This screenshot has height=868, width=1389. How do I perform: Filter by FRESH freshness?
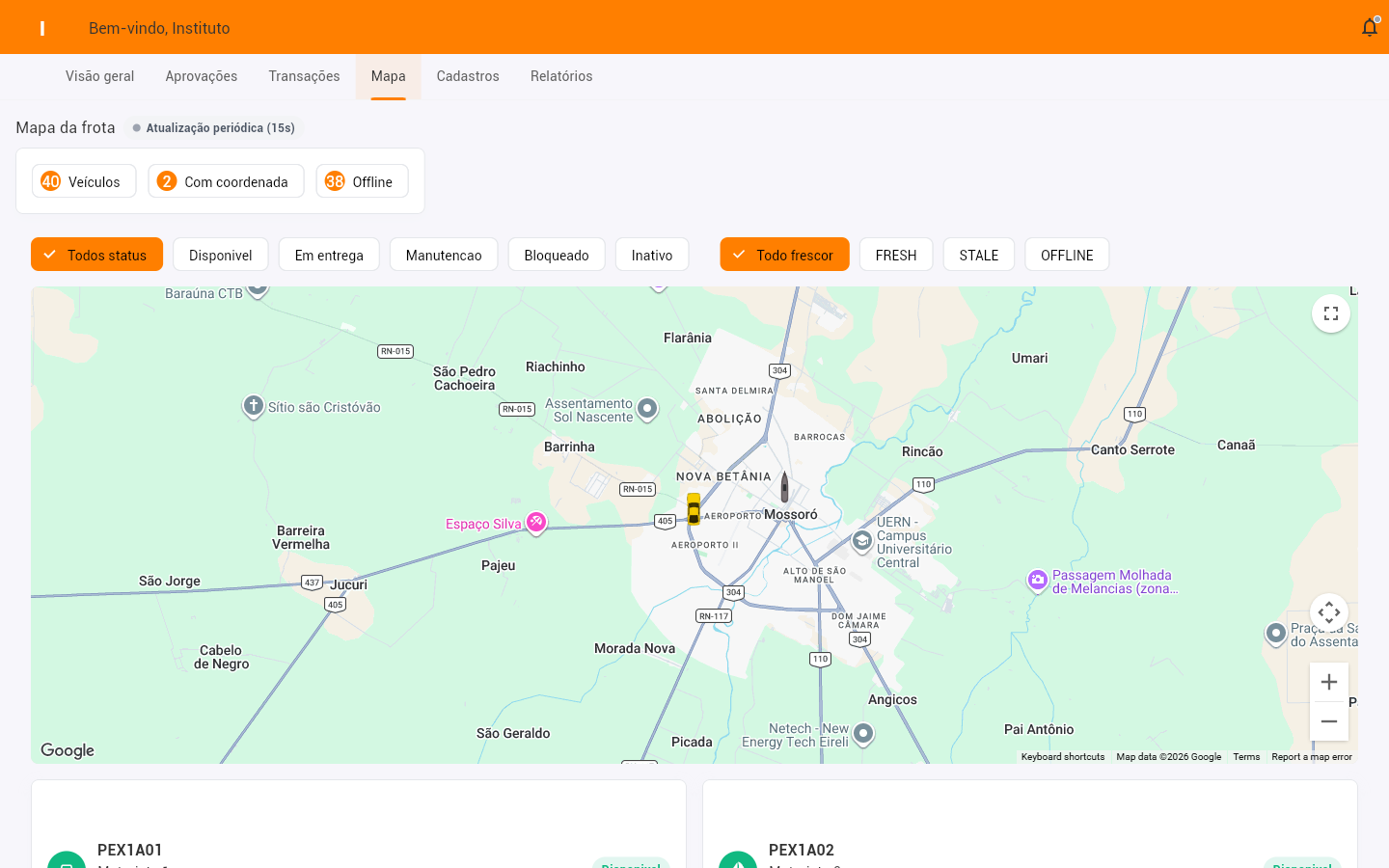point(896,255)
